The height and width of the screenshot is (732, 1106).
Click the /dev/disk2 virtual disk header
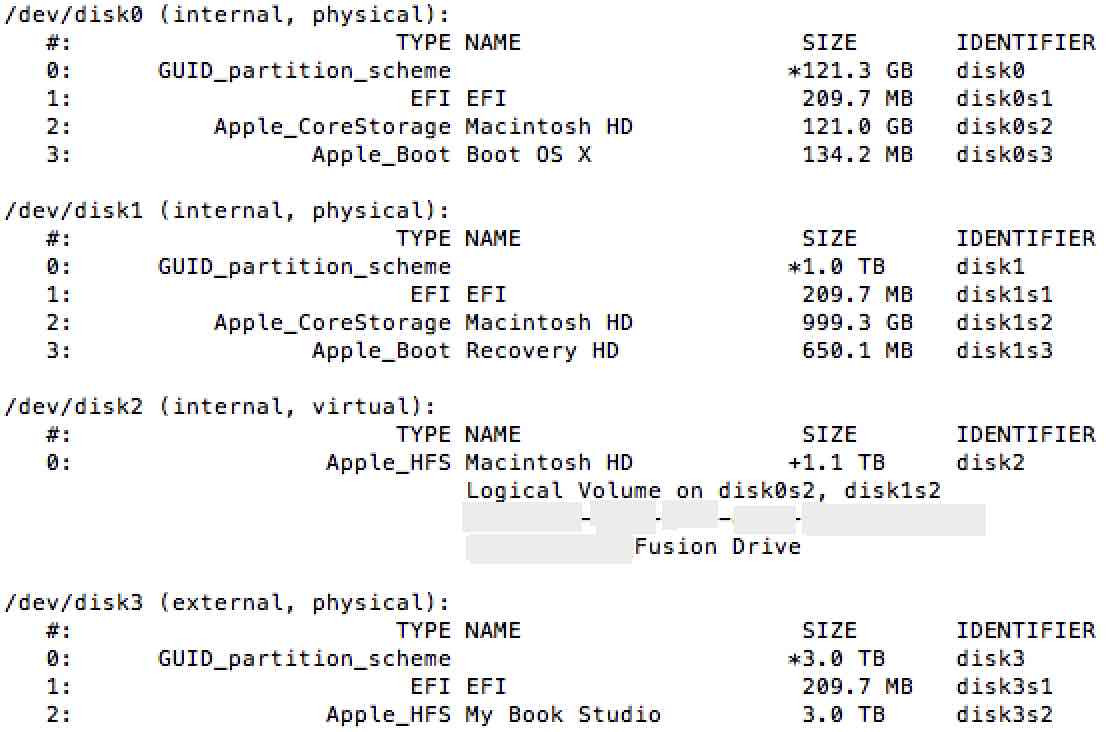220,407
